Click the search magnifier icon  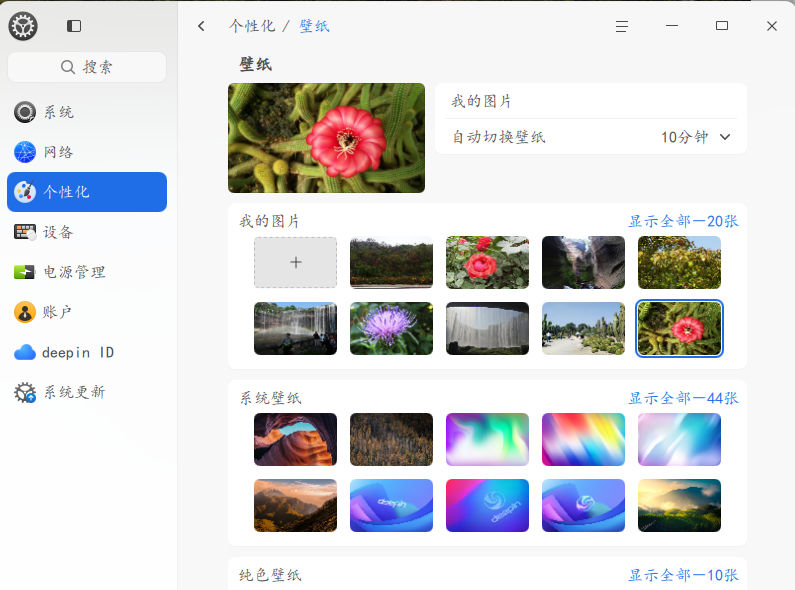pyautogui.click(x=67, y=67)
